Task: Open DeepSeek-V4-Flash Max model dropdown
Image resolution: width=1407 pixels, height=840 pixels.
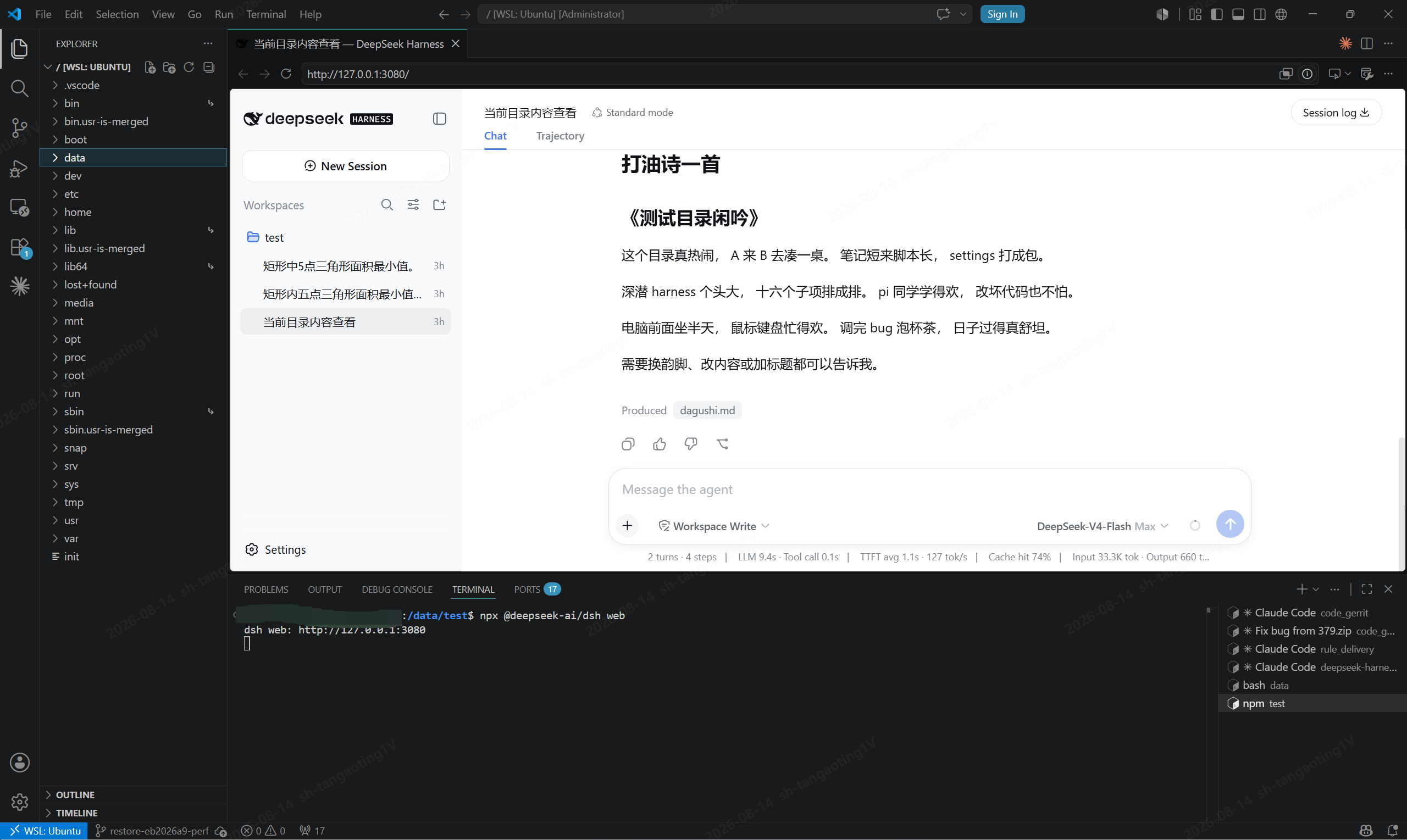Action: pyautogui.click(x=1102, y=526)
